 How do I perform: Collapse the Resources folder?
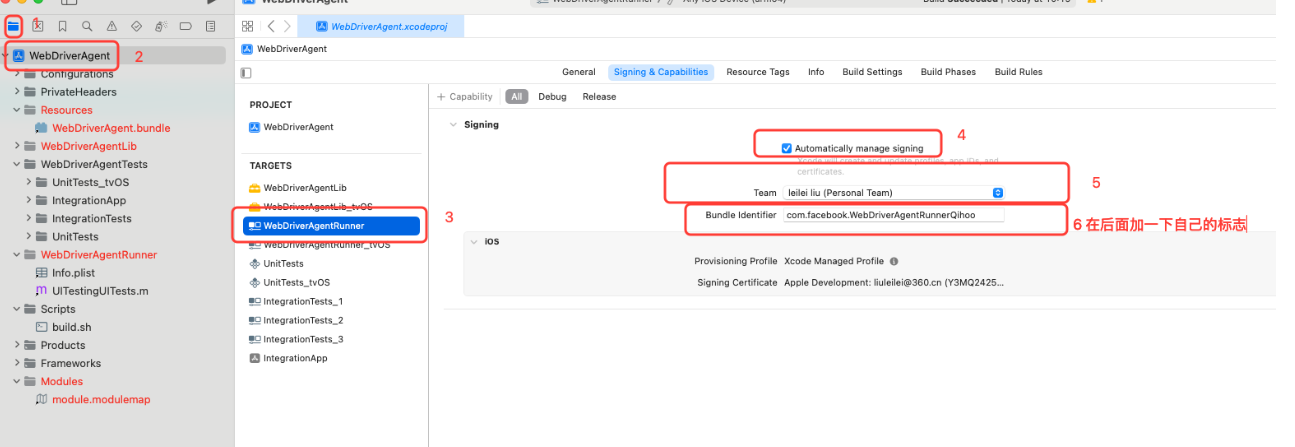coord(17,110)
